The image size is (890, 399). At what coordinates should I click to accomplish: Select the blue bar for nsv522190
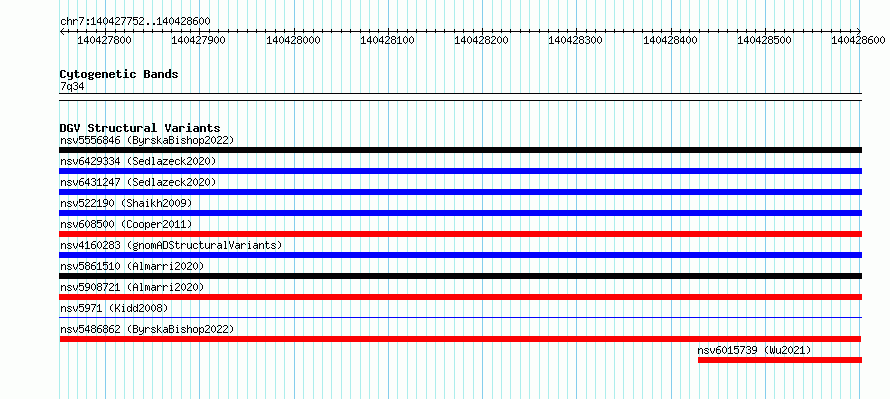pos(460,213)
